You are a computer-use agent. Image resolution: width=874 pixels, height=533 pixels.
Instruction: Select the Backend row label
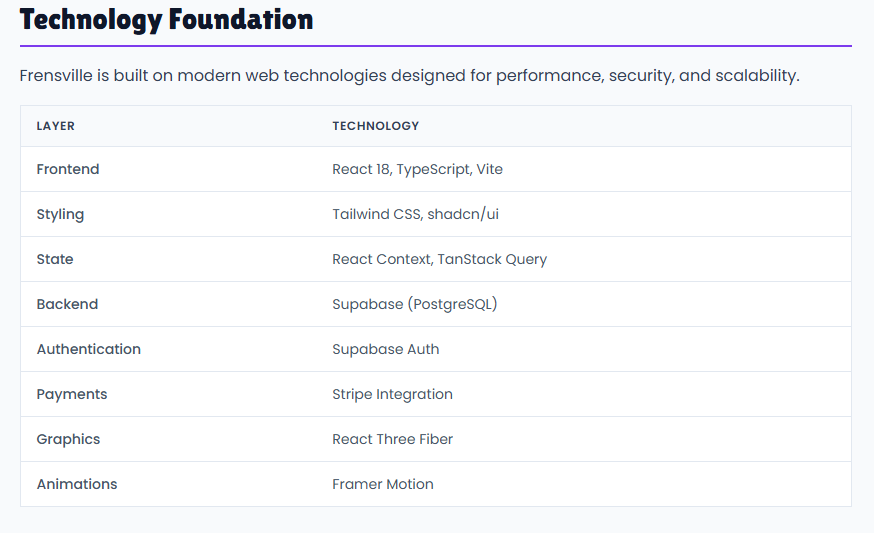click(67, 304)
